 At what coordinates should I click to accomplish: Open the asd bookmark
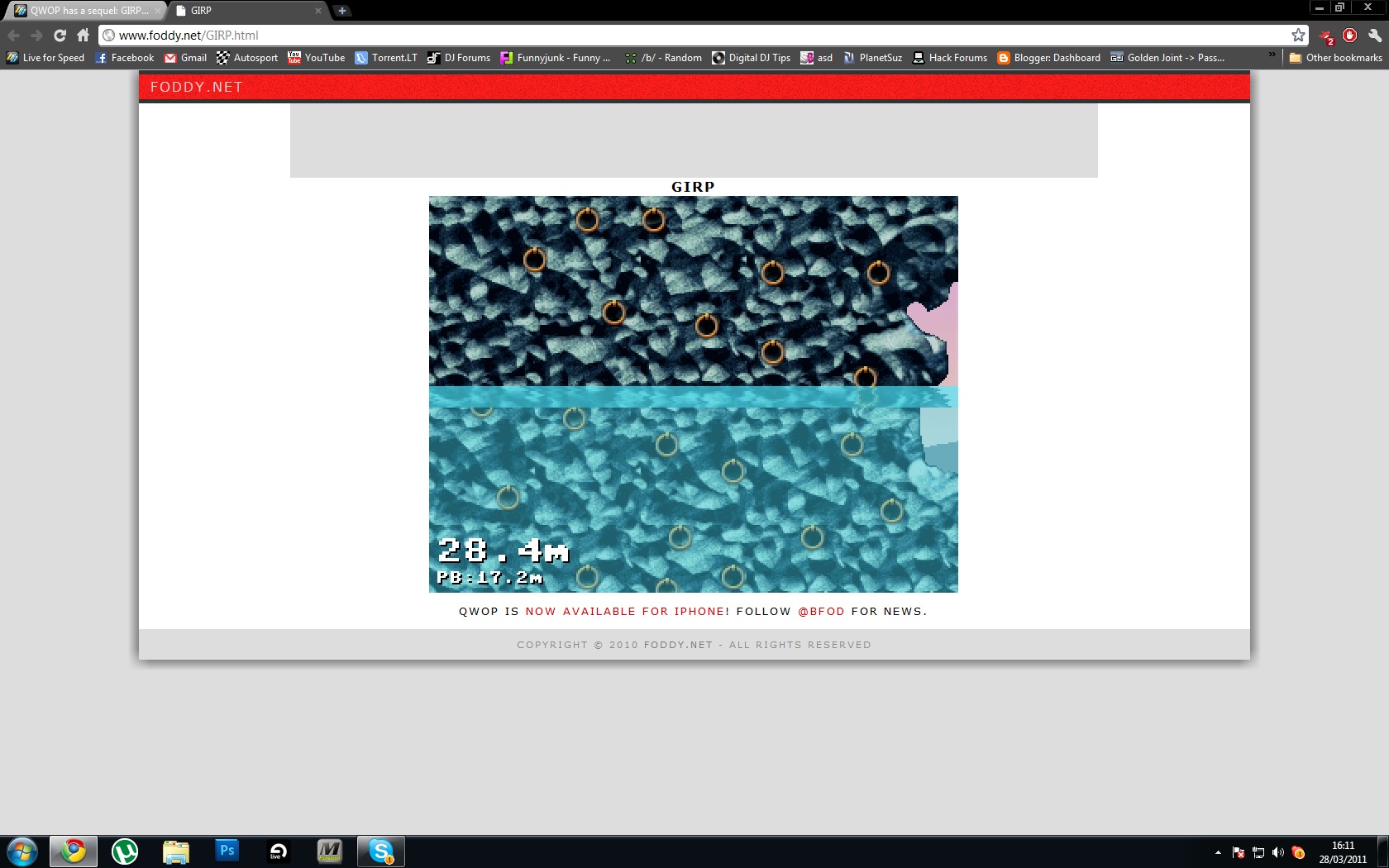click(817, 58)
